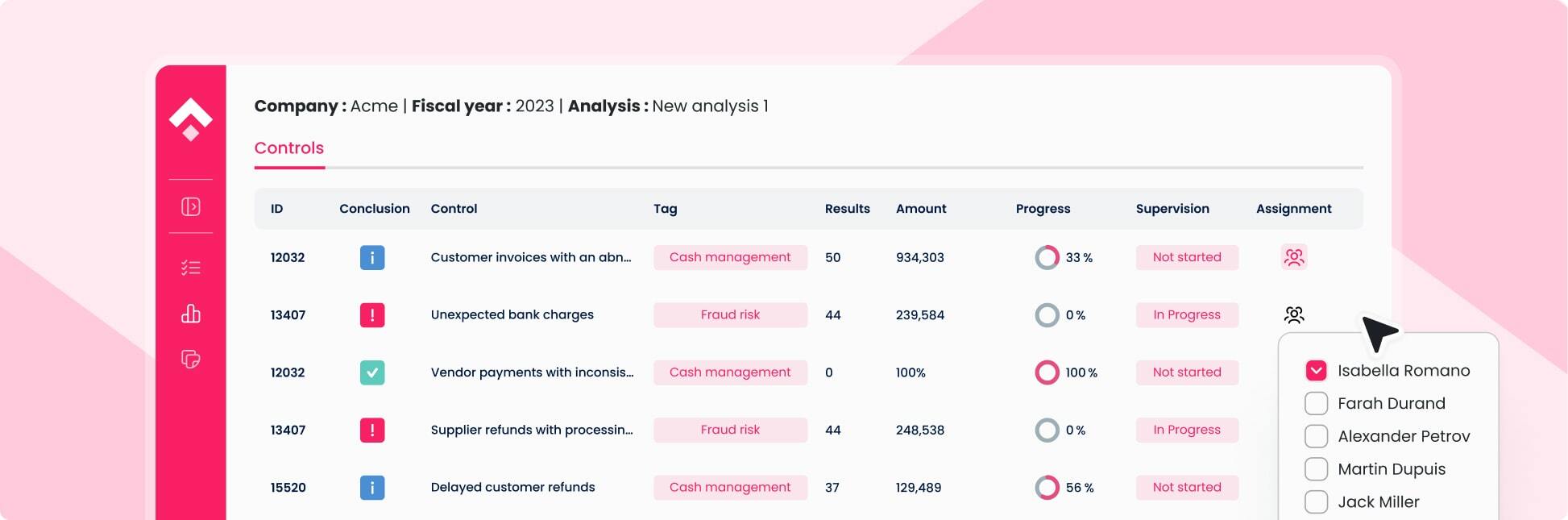Click the app logo in the sidebar
This screenshot has height=520, width=1568.
coord(190,119)
